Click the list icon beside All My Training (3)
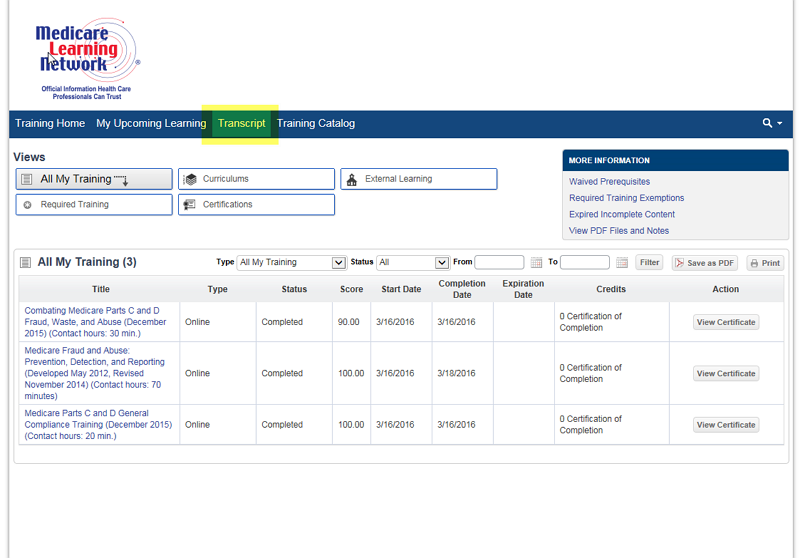 25,262
